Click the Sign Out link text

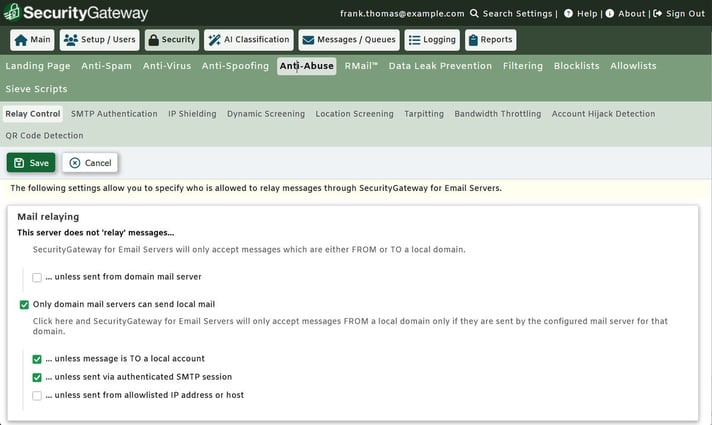(x=685, y=14)
